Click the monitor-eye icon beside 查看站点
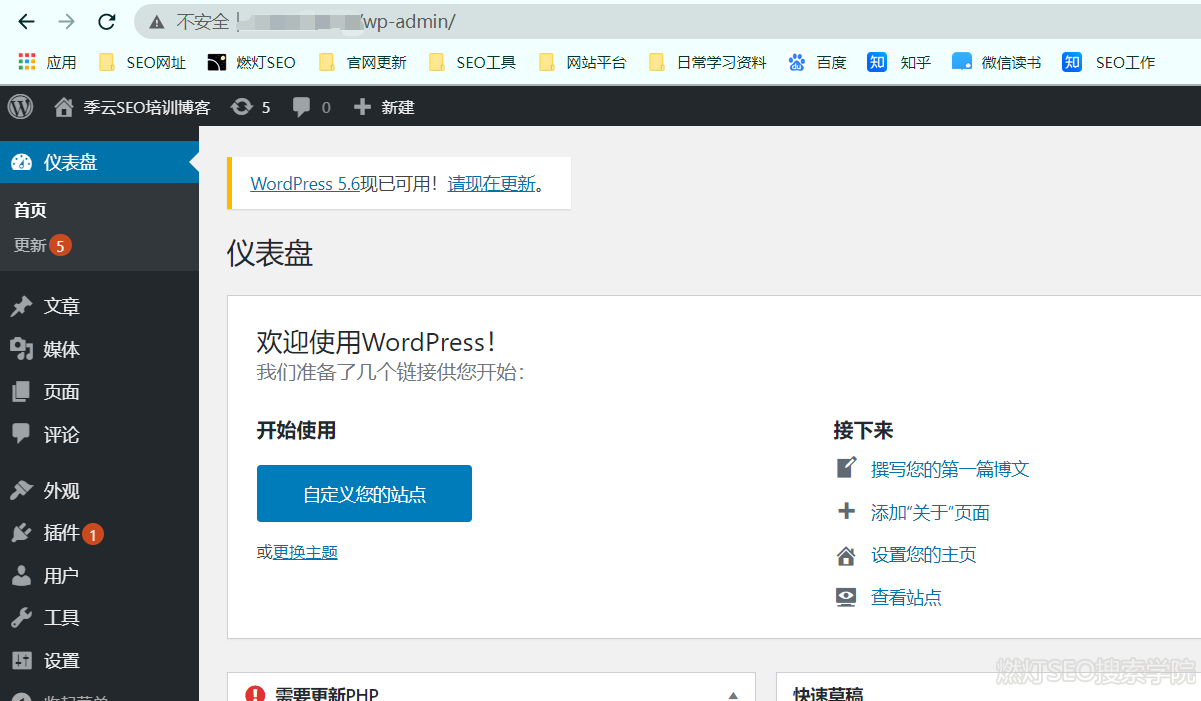This screenshot has width=1201, height=701. pyautogui.click(x=846, y=598)
